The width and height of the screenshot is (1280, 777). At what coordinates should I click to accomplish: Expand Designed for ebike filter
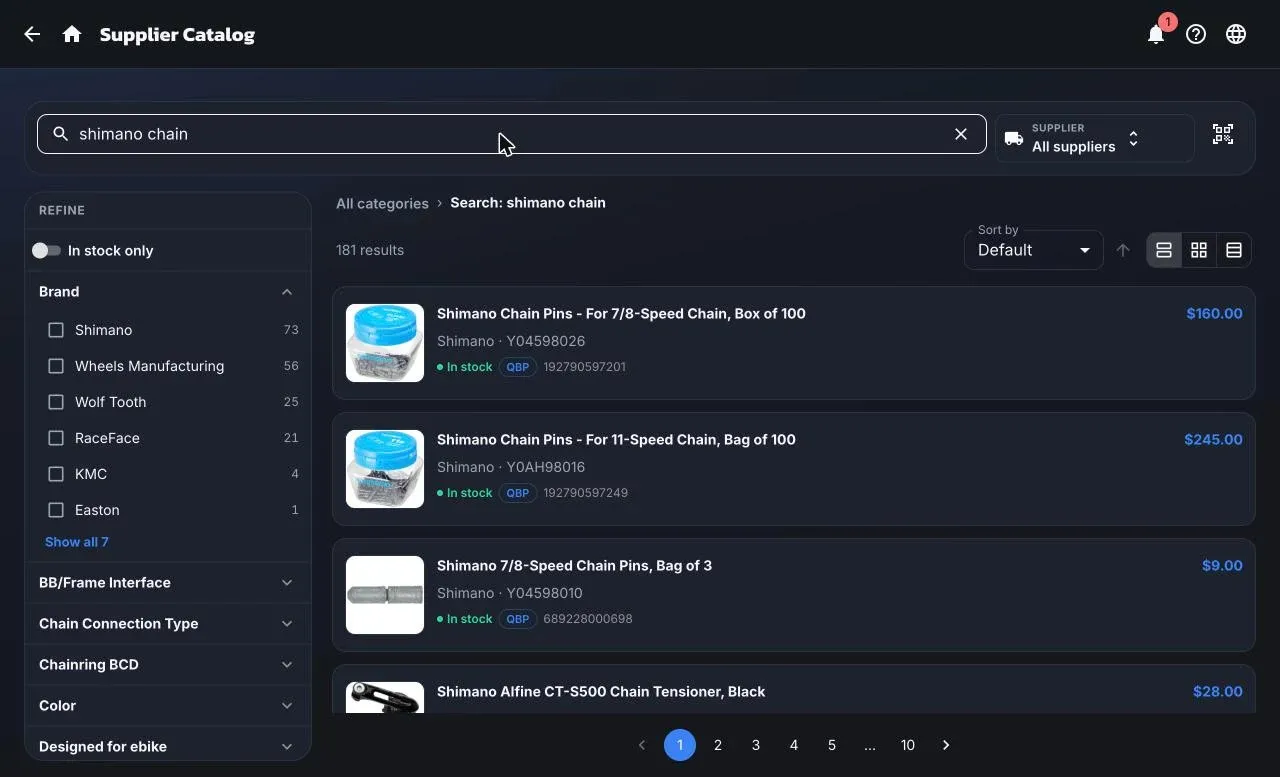[168, 747]
